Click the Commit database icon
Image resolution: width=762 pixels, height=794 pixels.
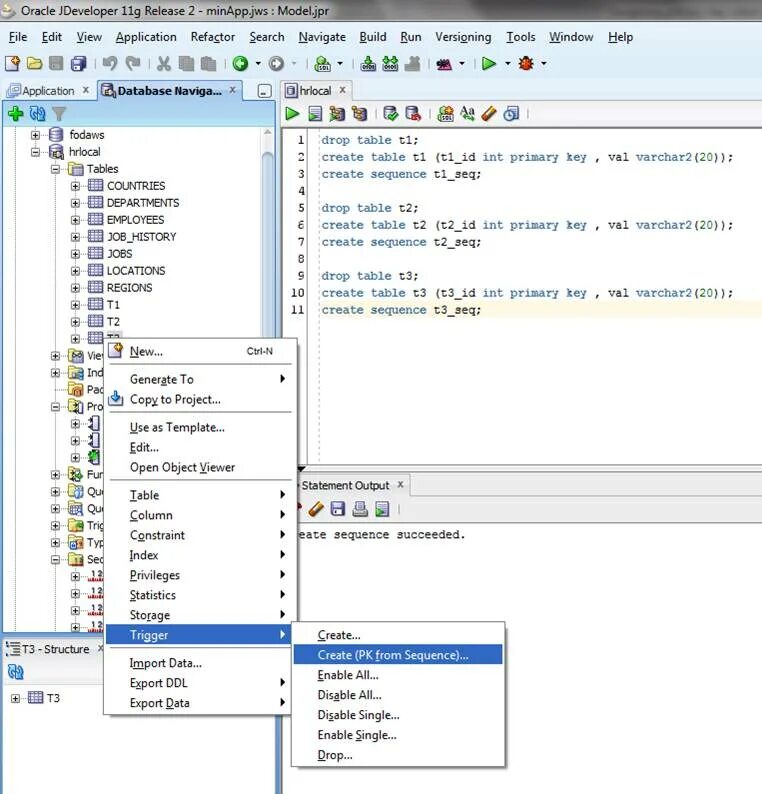tap(390, 113)
